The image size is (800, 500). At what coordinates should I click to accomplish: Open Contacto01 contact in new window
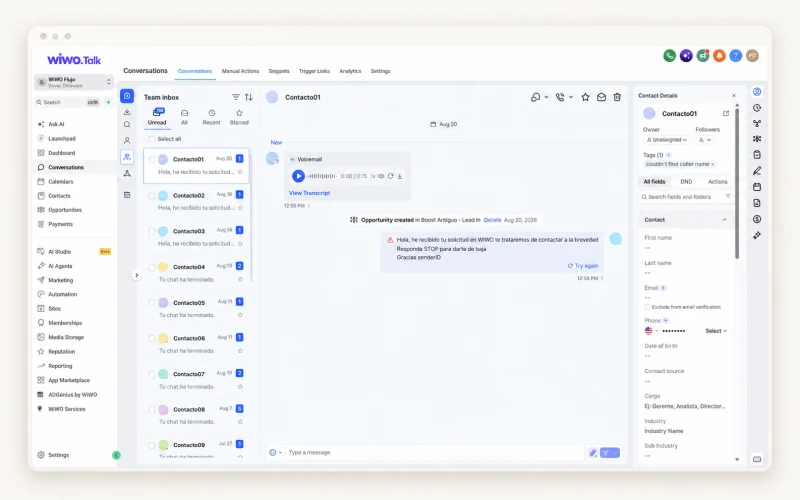pos(726,113)
